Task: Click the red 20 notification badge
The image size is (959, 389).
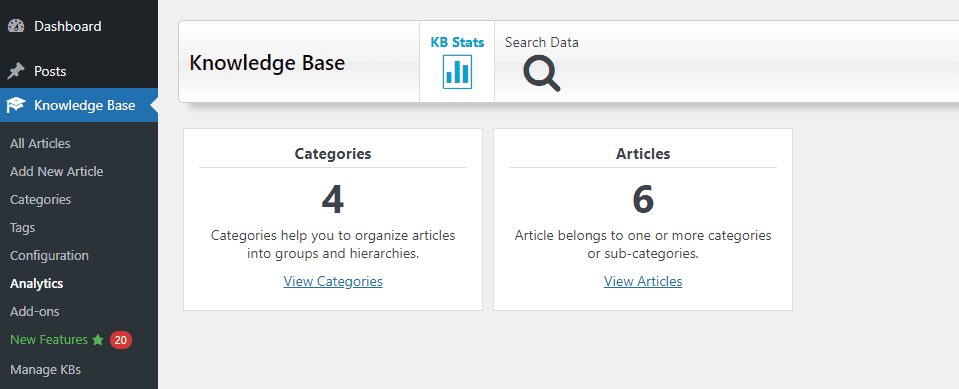Action: pos(121,340)
